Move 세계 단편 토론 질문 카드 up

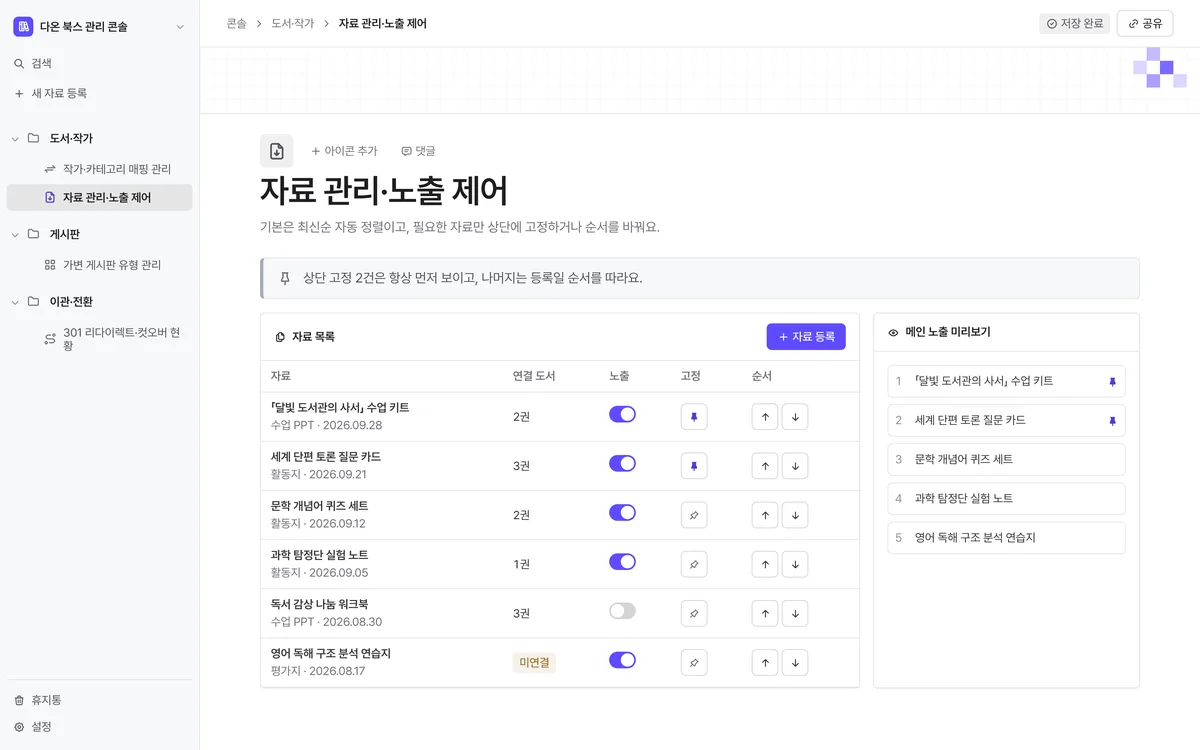click(x=765, y=466)
